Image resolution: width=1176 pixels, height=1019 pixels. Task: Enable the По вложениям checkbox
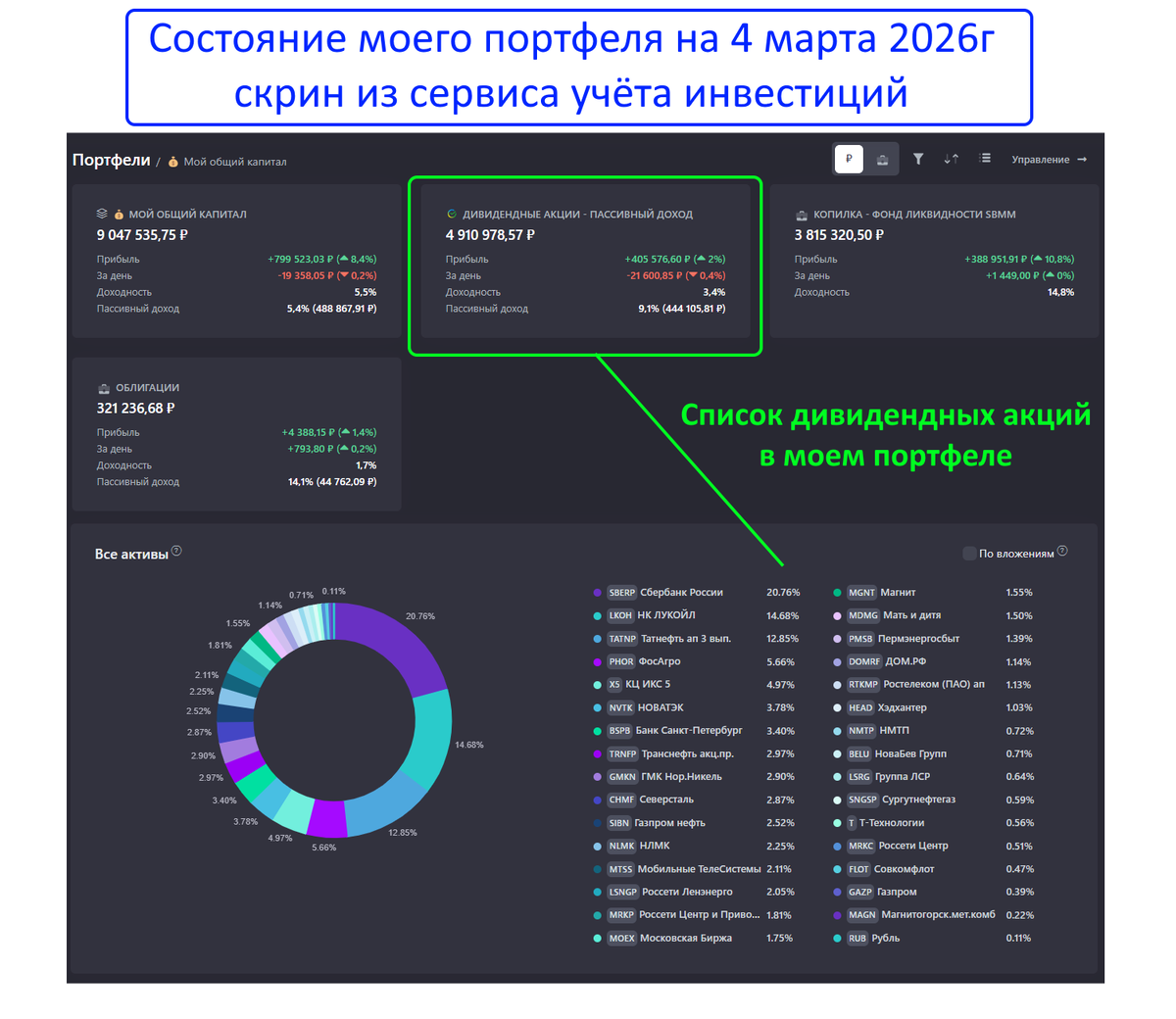[969, 554]
